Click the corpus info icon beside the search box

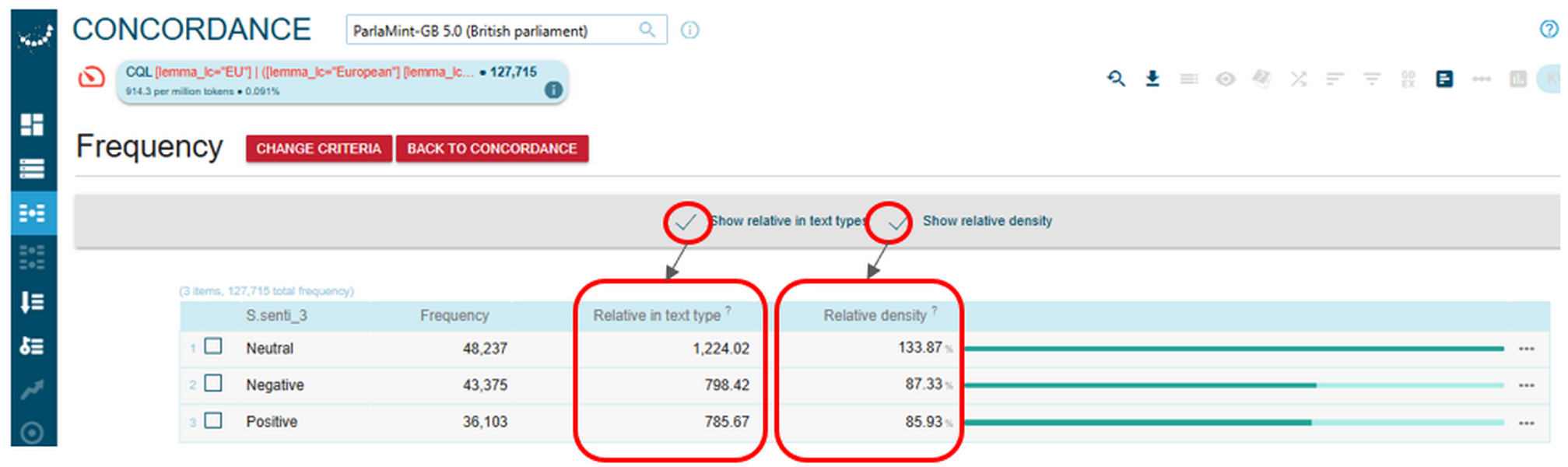pyautogui.click(x=689, y=30)
